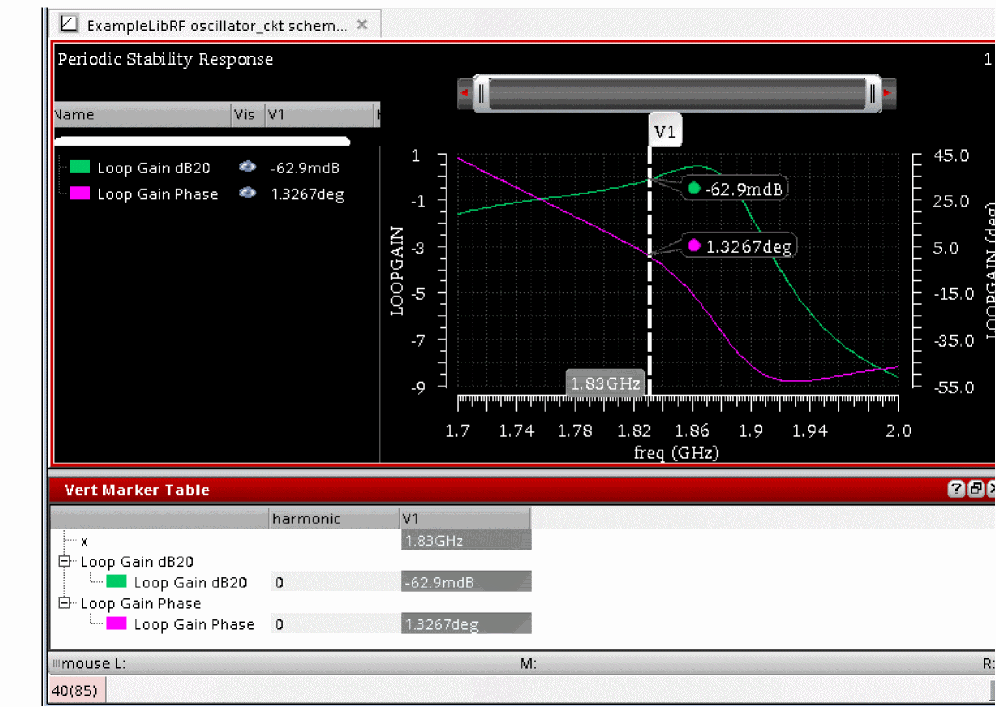Select the 1.83GHz x value cell
The image size is (996, 707).
pyautogui.click(x=465, y=541)
